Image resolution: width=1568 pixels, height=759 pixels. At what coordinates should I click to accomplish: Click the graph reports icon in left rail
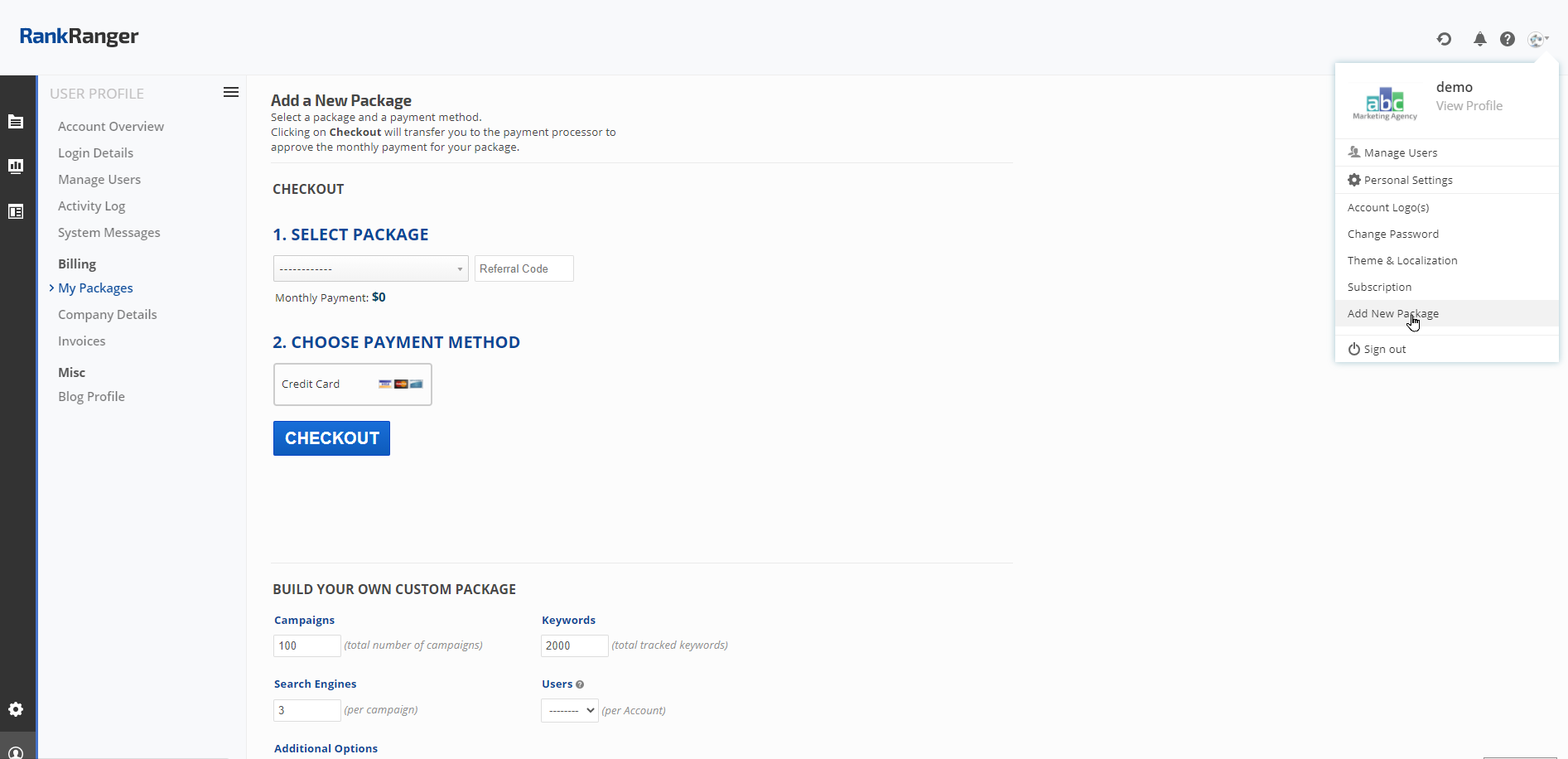pyautogui.click(x=16, y=167)
